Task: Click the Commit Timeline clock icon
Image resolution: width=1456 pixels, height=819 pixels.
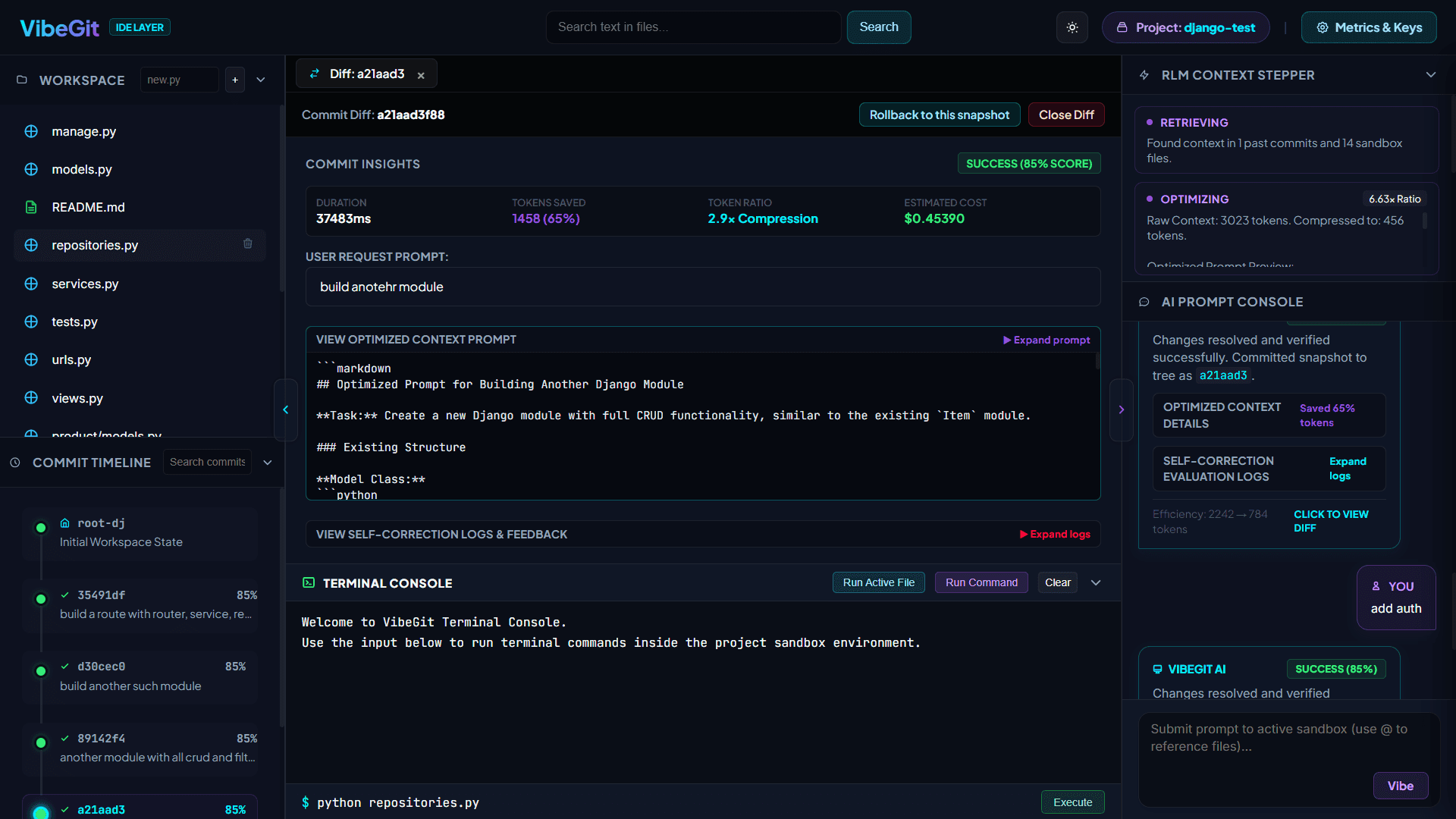Action: (15, 463)
